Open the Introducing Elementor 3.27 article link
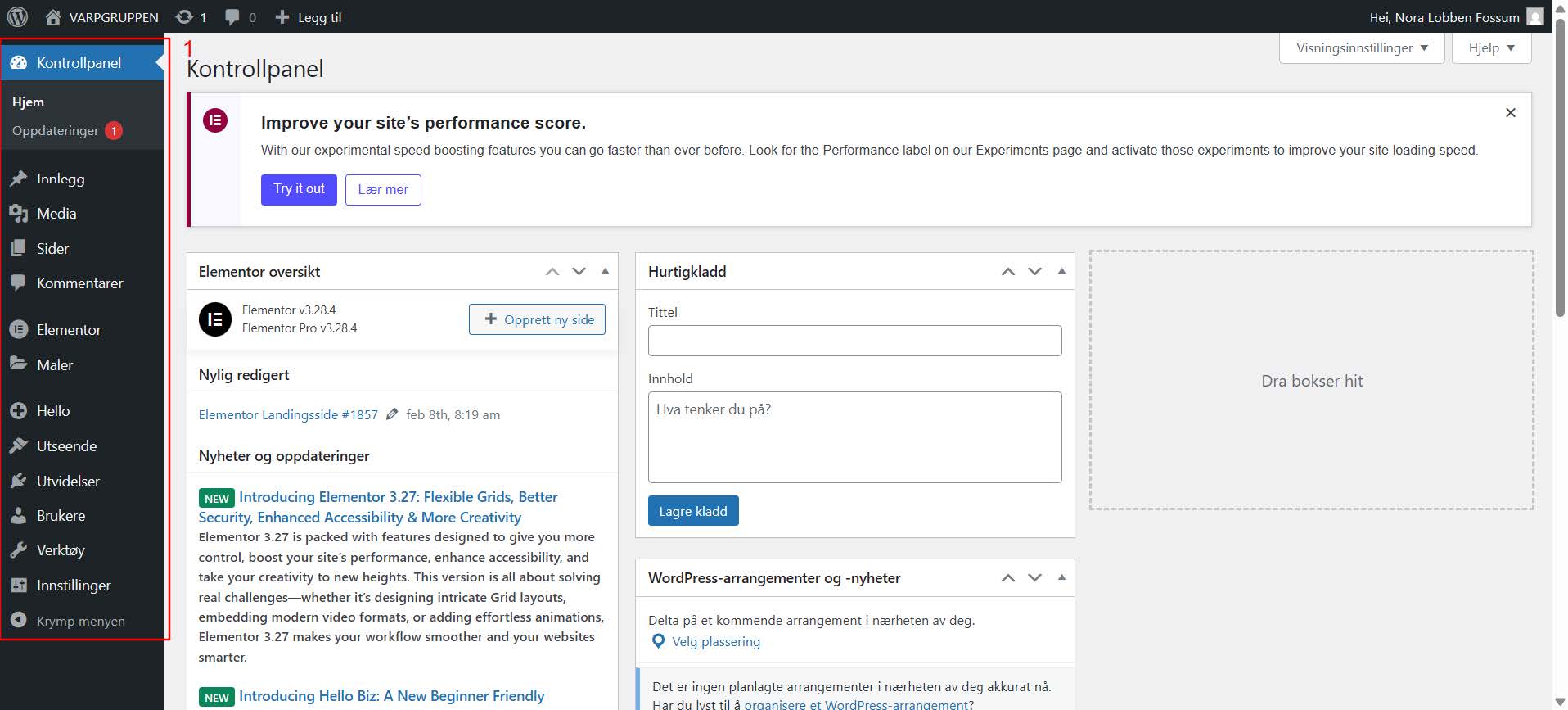This screenshot has width=1568, height=710. click(378, 507)
